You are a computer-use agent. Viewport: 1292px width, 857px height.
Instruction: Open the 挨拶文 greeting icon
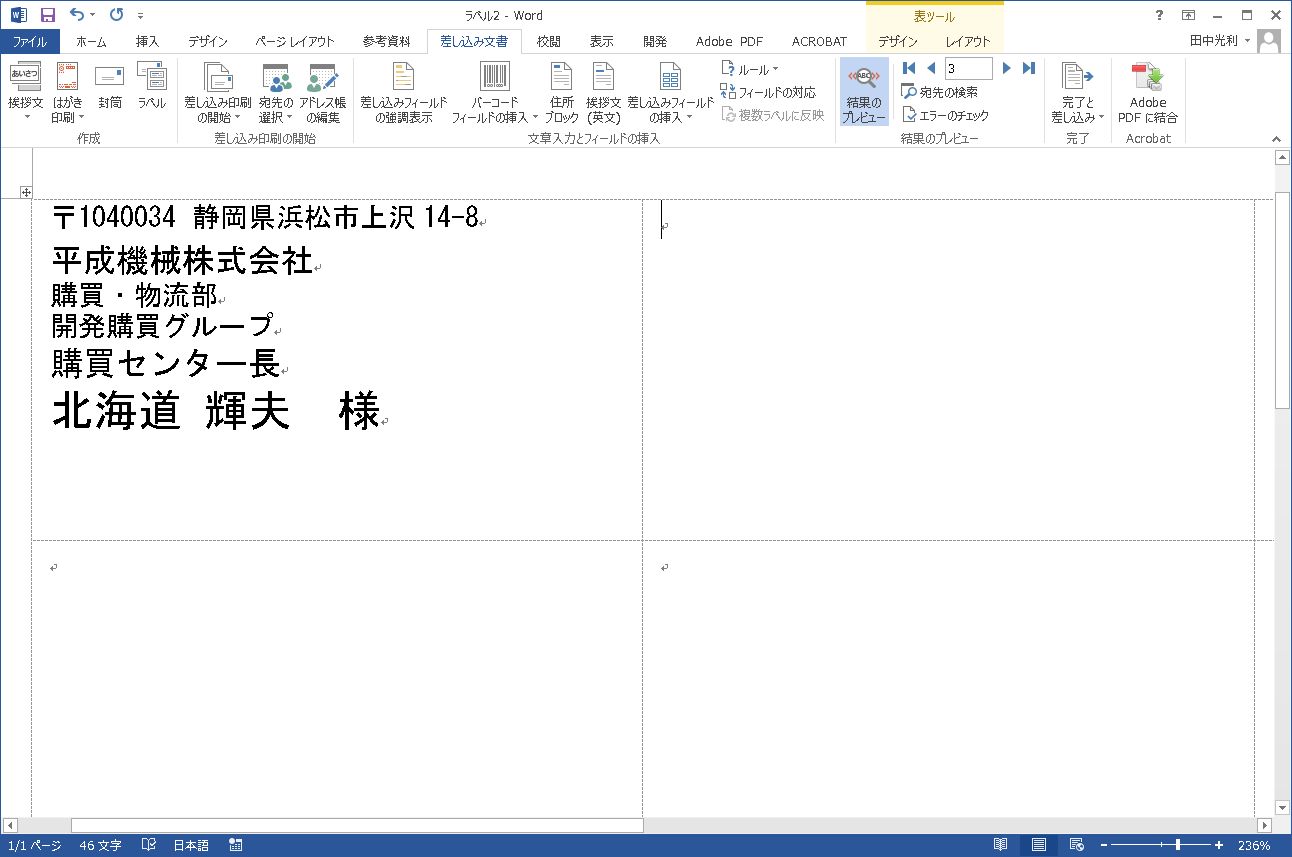(x=26, y=92)
